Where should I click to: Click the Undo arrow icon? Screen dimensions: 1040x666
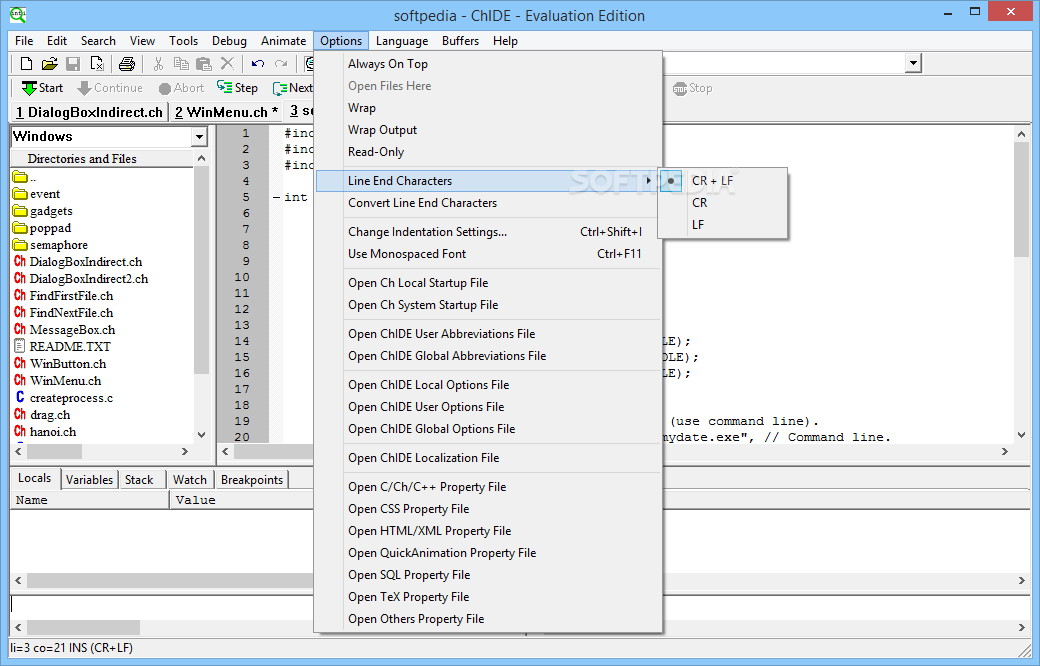coord(257,64)
